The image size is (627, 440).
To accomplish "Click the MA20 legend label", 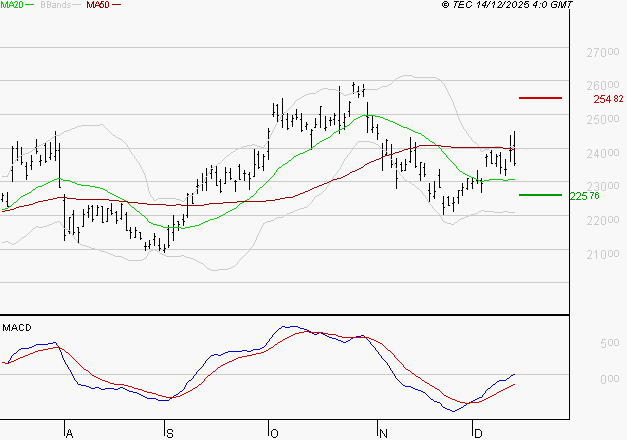I will (x=12, y=5).
